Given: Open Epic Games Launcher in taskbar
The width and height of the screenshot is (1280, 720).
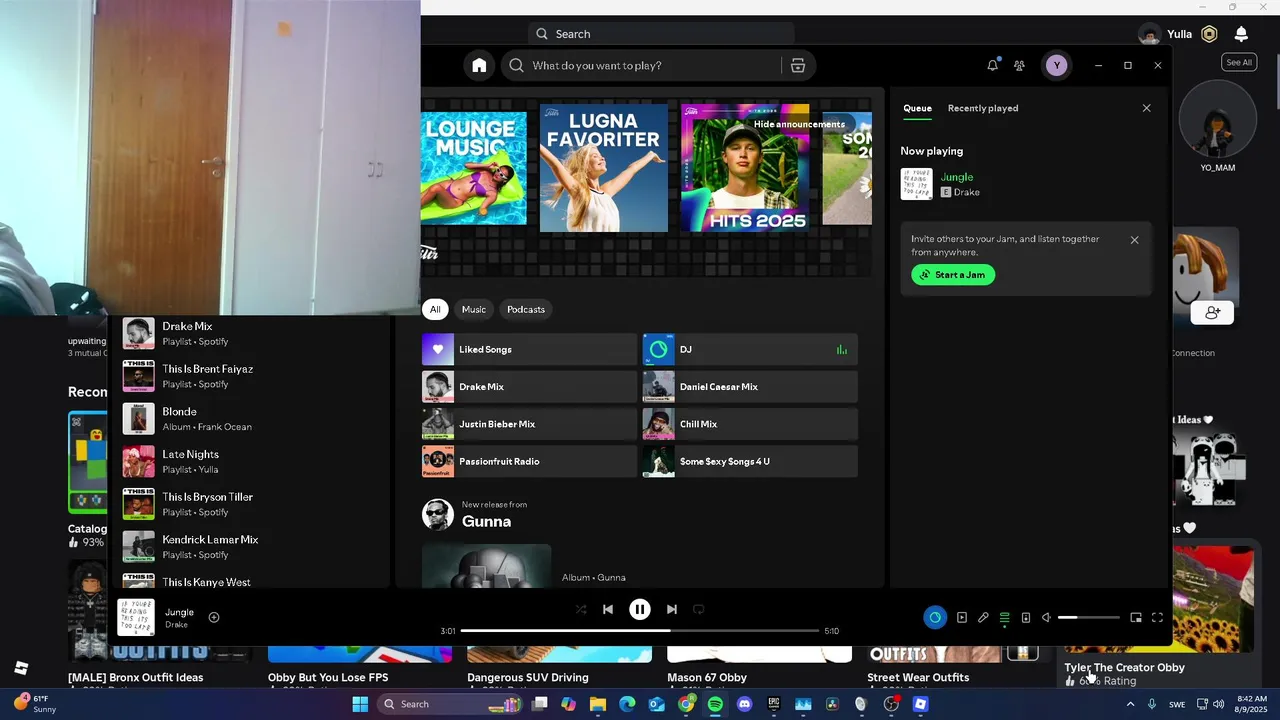Looking at the screenshot, I should 773,704.
